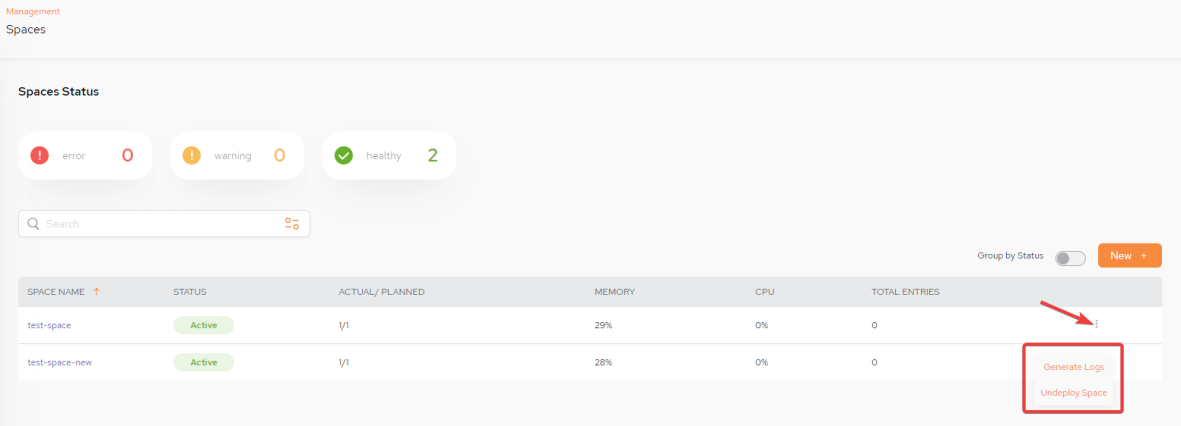This screenshot has height=426, width=1181.
Task: Click the red error status icon
Action: pyautogui.click(x=39, y=156)
